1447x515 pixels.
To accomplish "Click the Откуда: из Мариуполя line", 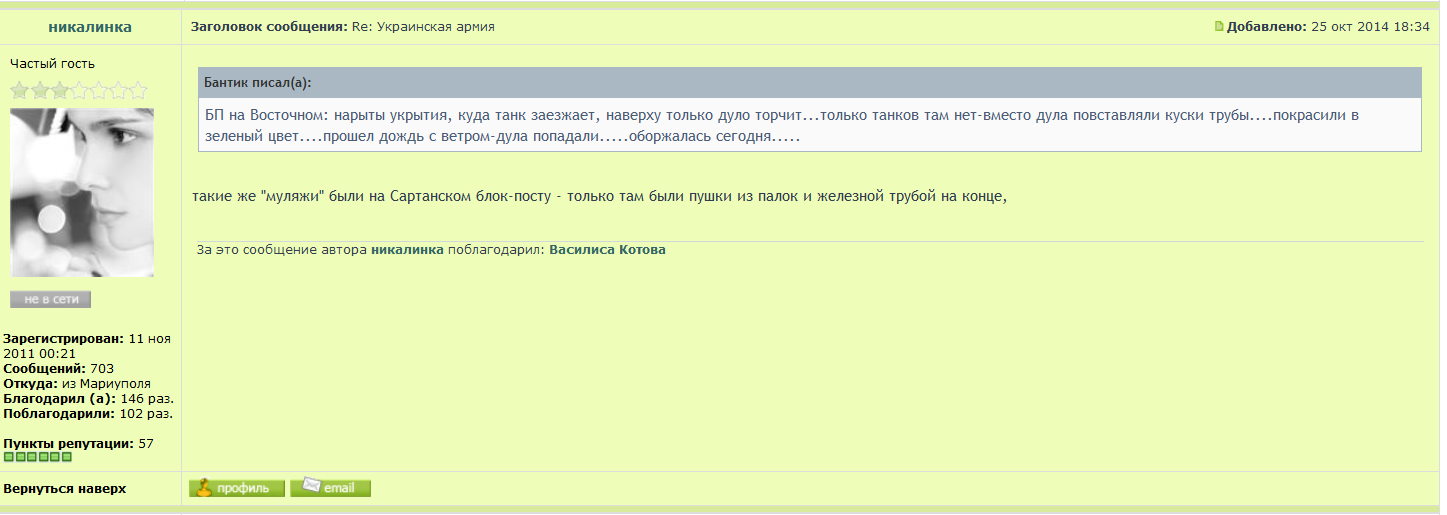I will (77, 383).
